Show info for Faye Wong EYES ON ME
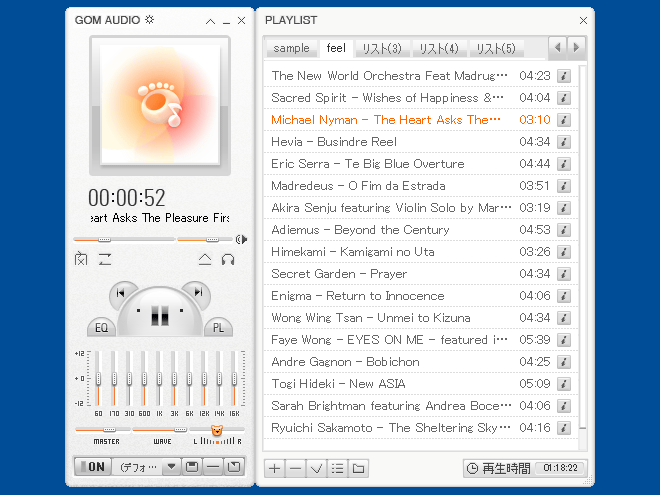Image resolution: width=660 pixels, height=495 pixels. point(564,340)
